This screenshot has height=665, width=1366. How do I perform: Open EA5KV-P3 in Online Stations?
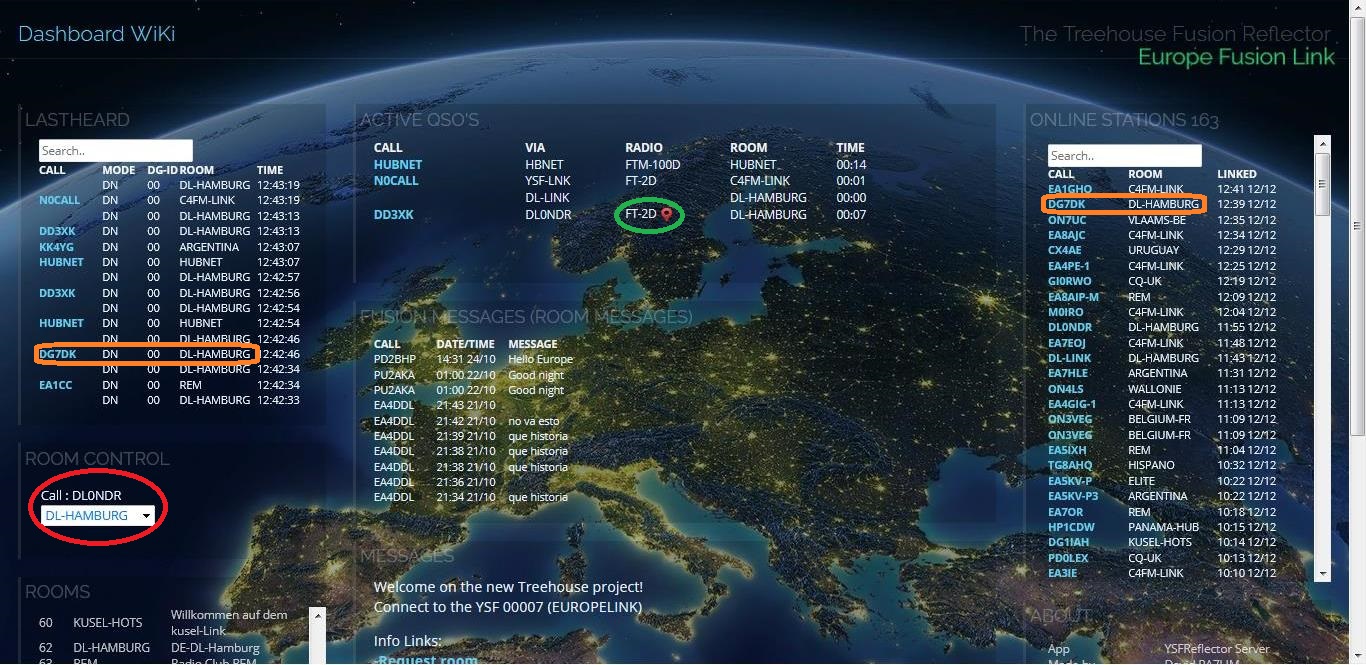pyautogui.click(x=1073, y=496)
